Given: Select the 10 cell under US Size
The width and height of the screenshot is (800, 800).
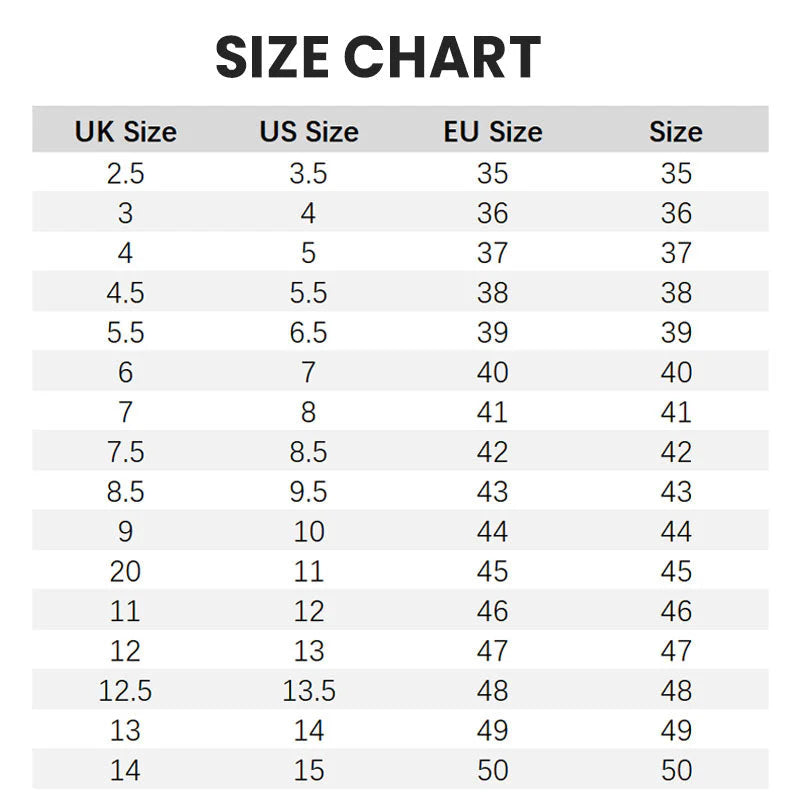Looking at the screenshot, I should 308,531.
